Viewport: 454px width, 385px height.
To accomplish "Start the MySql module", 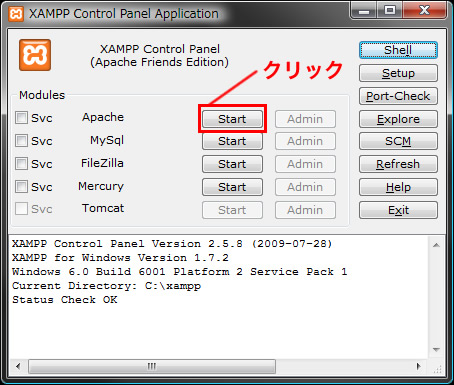I will coord(232,141).
